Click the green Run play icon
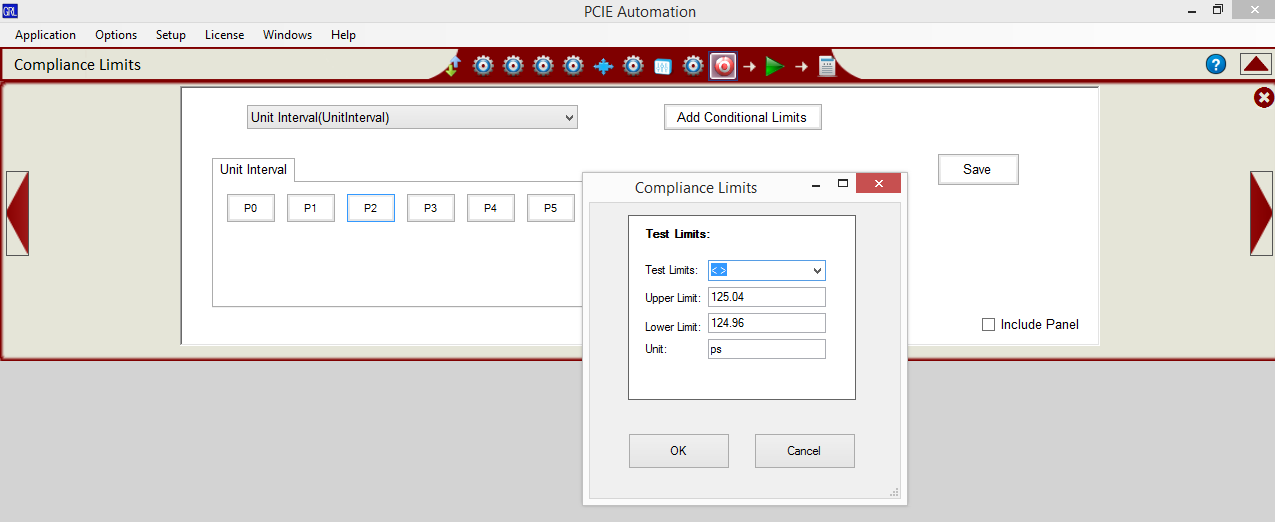Image resolution: width=1278 pixels, height=522 pixels. point(774,66)
